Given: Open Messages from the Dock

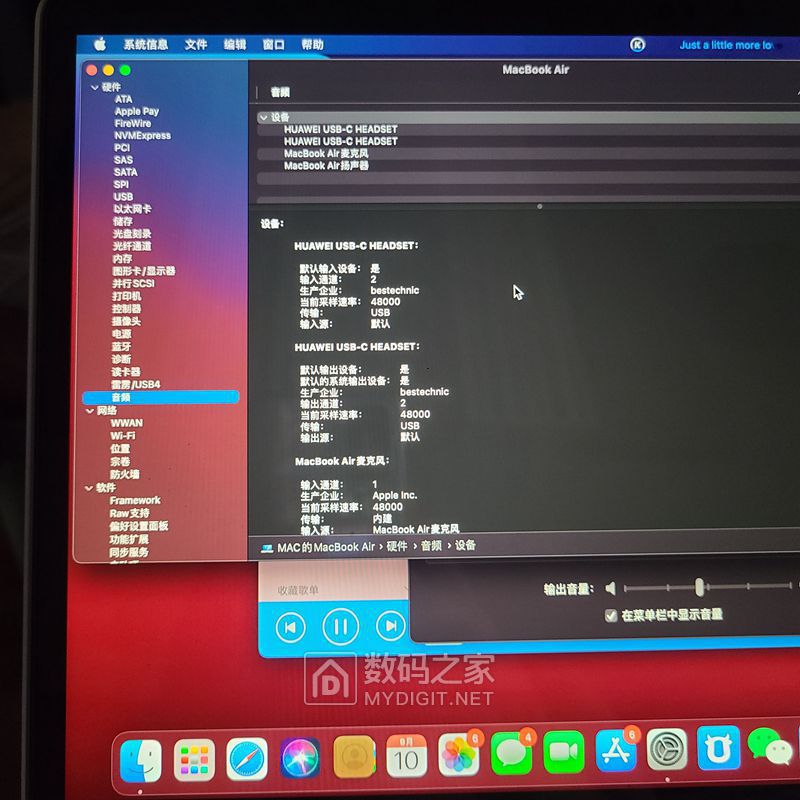Looking at the screenshot, I should point(511,754).
